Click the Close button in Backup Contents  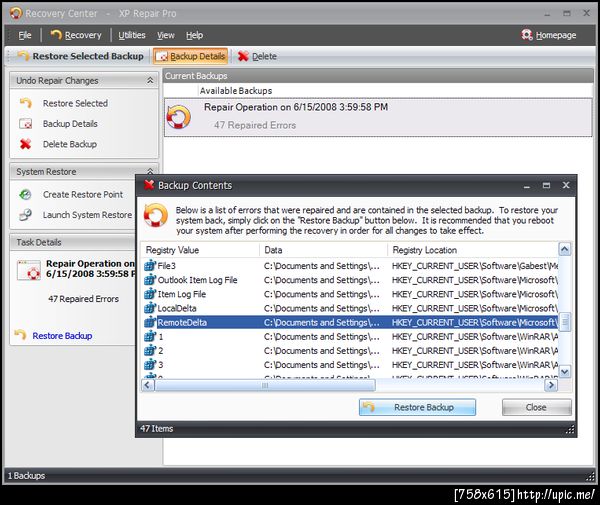click(536, 407)
